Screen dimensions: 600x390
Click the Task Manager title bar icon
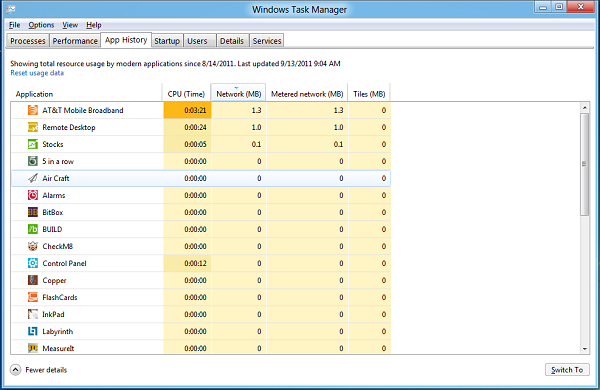point(11,9)
